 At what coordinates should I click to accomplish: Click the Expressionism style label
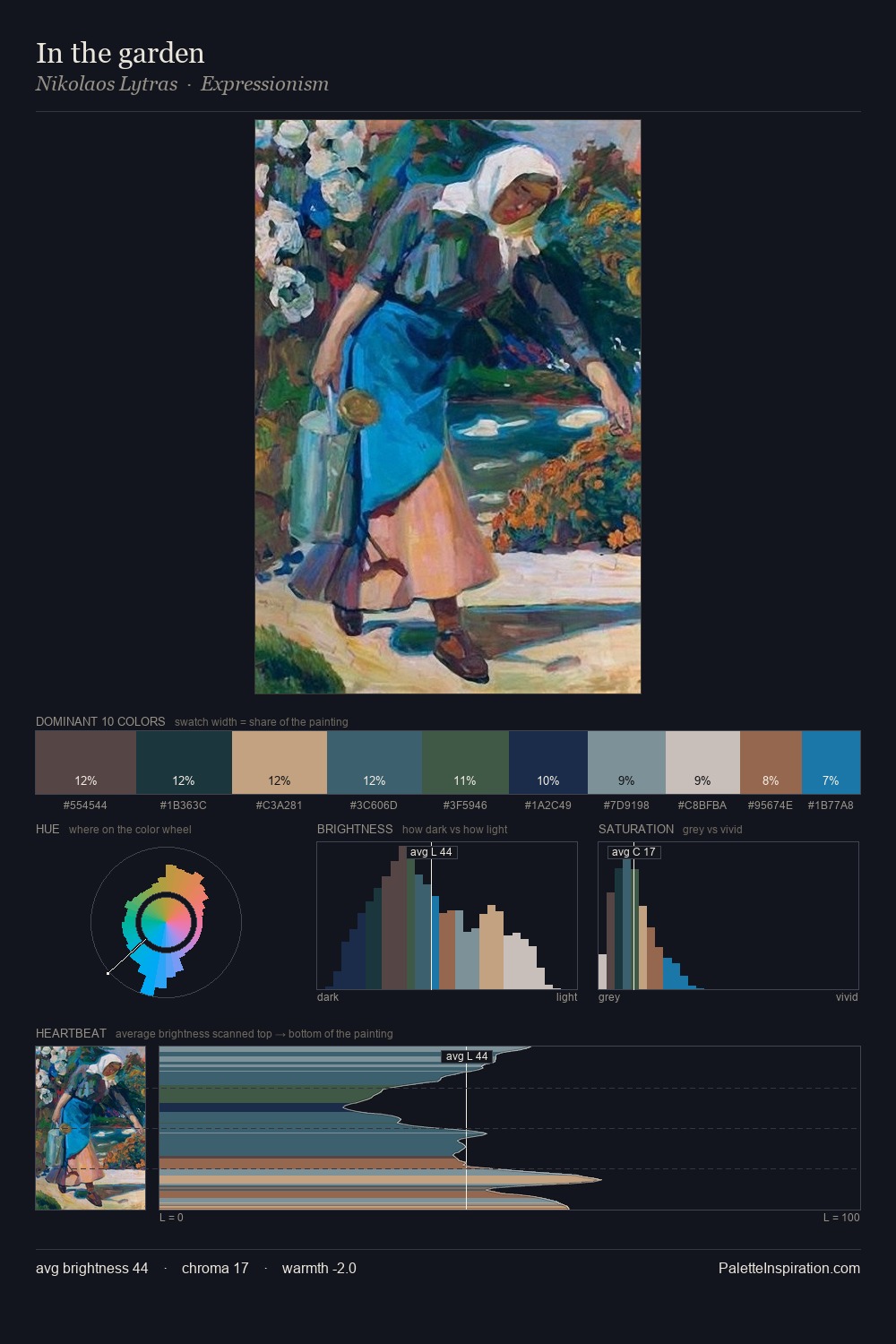[x=264, y=83]
